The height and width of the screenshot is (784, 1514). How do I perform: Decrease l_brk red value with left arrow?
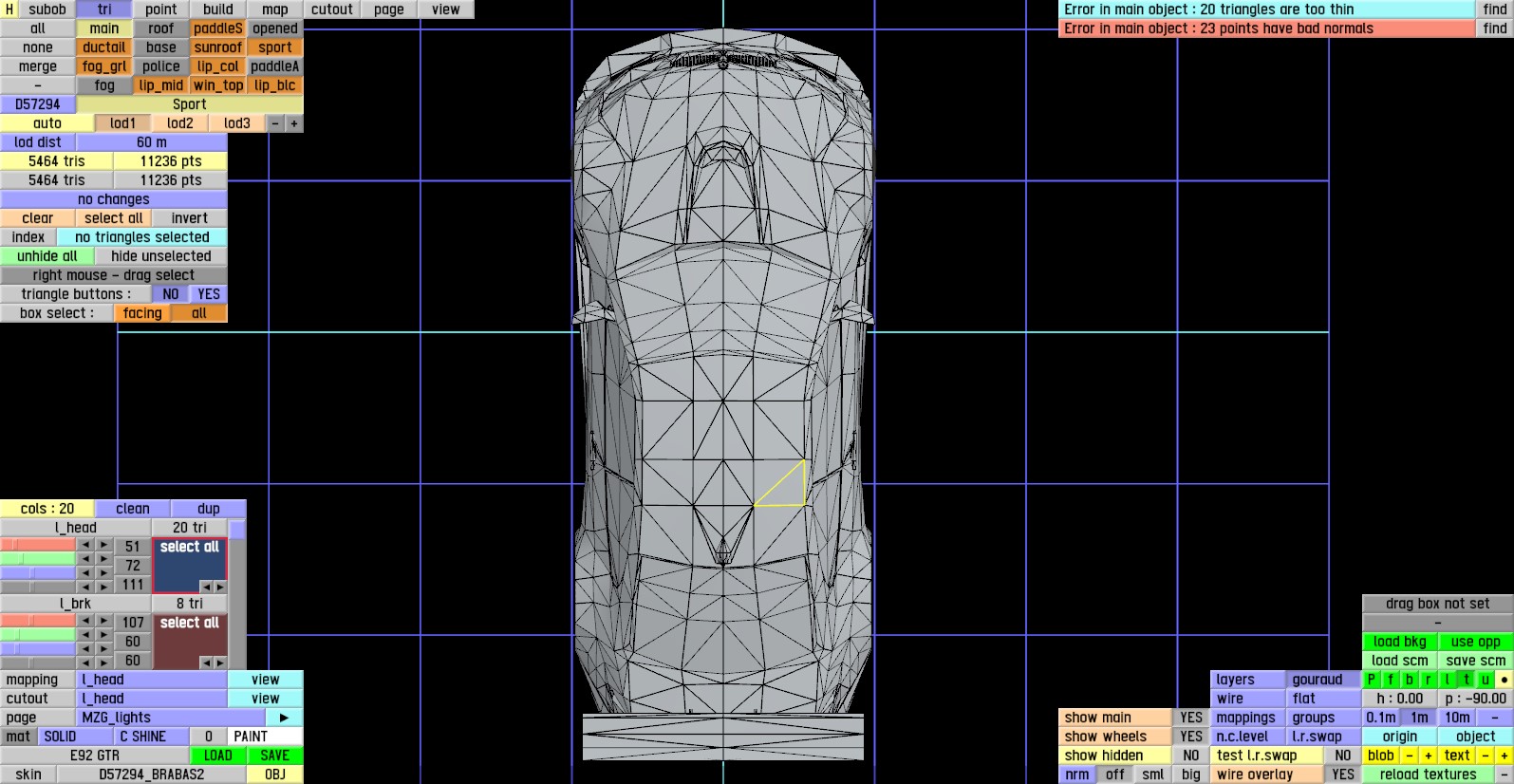point(85,621)
